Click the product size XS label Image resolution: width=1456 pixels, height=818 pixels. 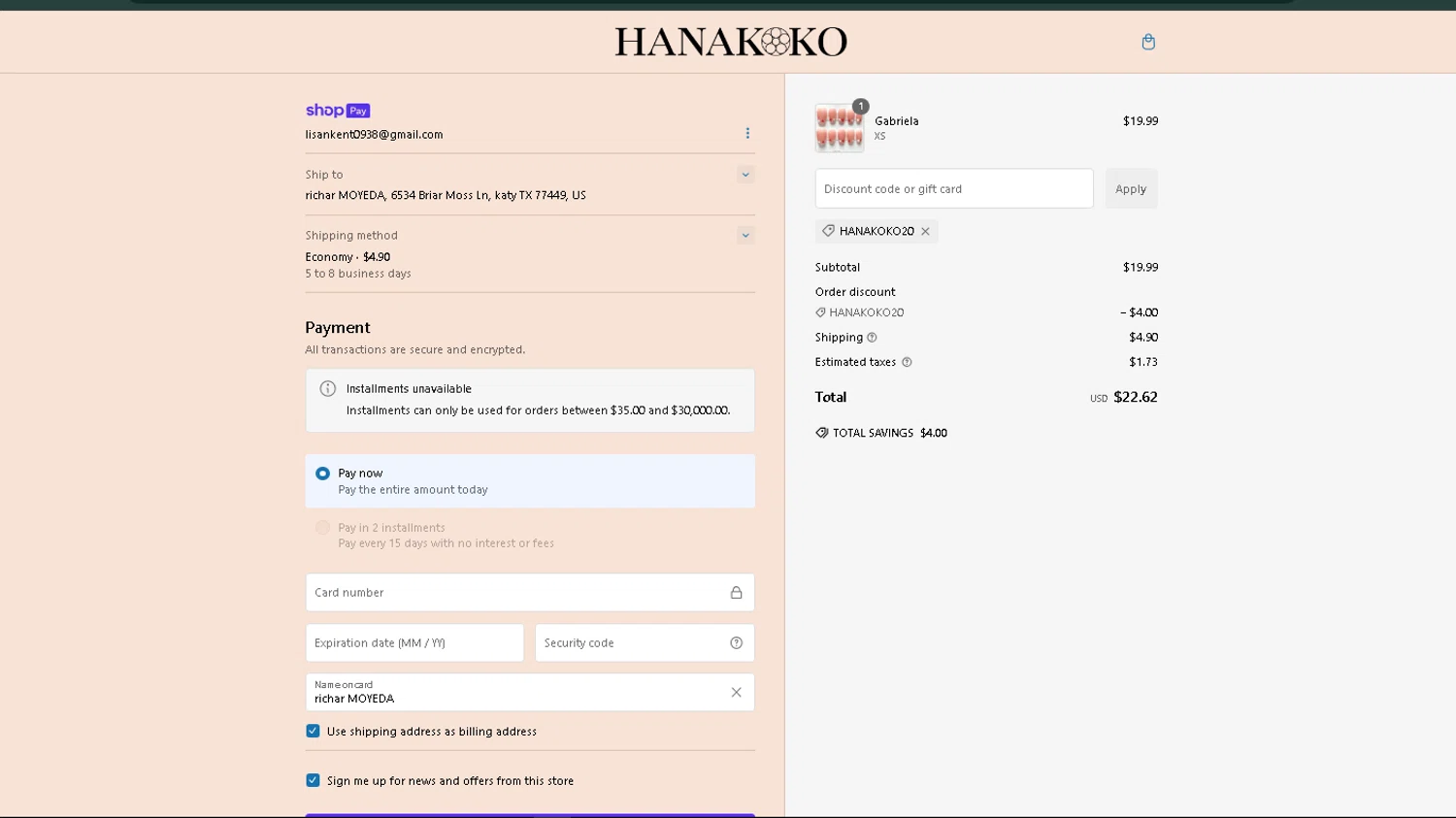[880, 137]
